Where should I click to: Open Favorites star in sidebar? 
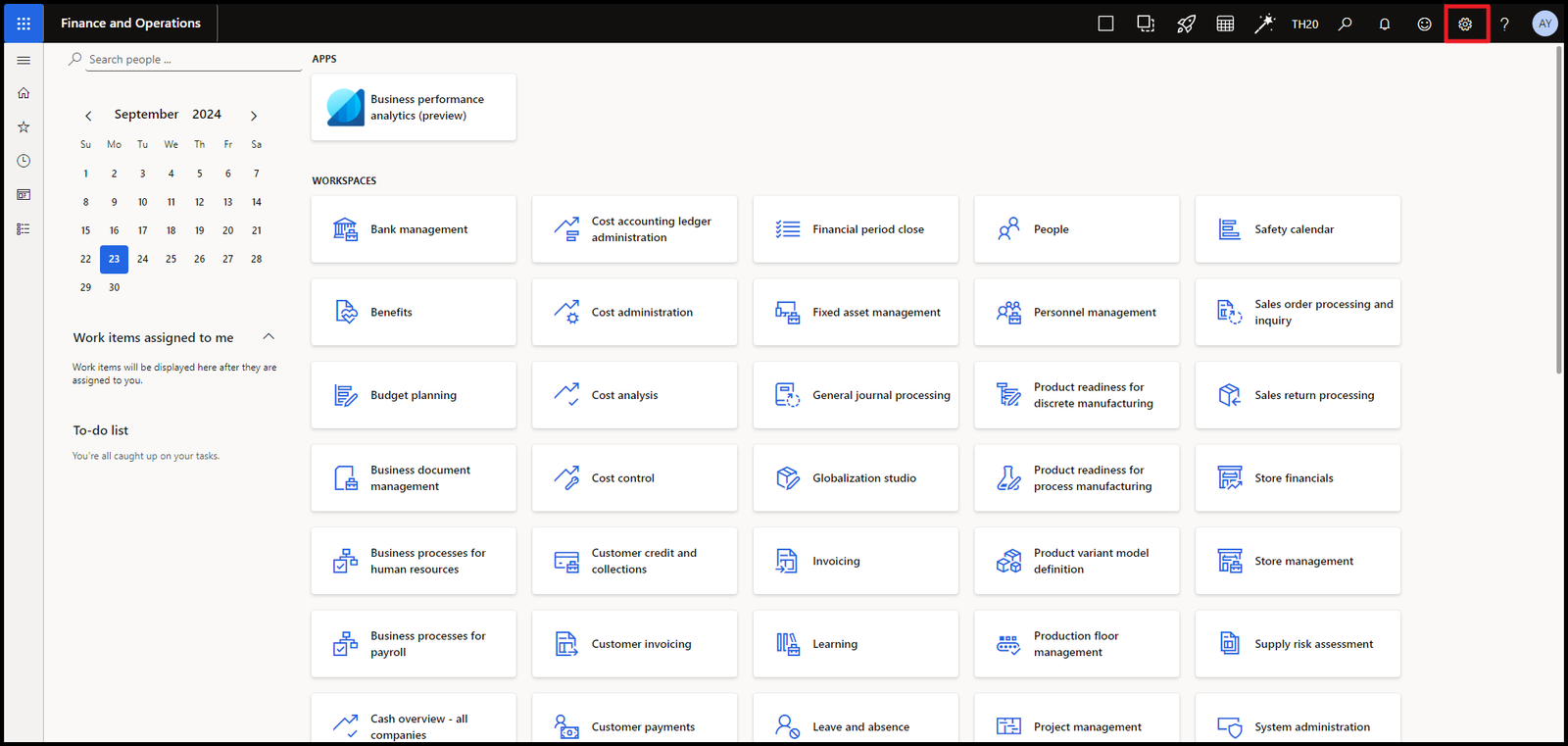[24, 126]
